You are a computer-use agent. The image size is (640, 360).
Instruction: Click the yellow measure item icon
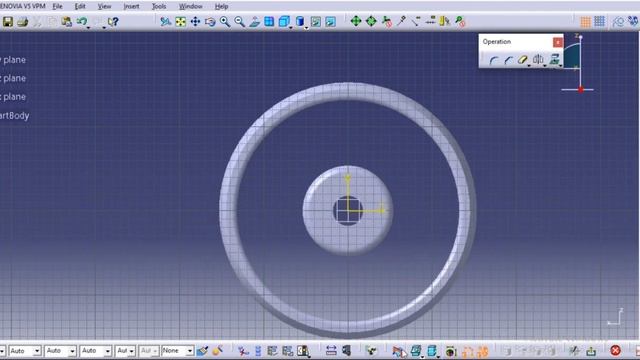point(444,21)
